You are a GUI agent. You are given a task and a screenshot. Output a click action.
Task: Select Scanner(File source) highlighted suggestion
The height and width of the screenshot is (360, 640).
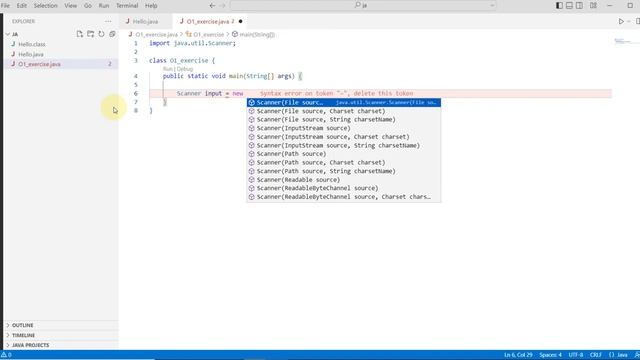tap(344, 102)
